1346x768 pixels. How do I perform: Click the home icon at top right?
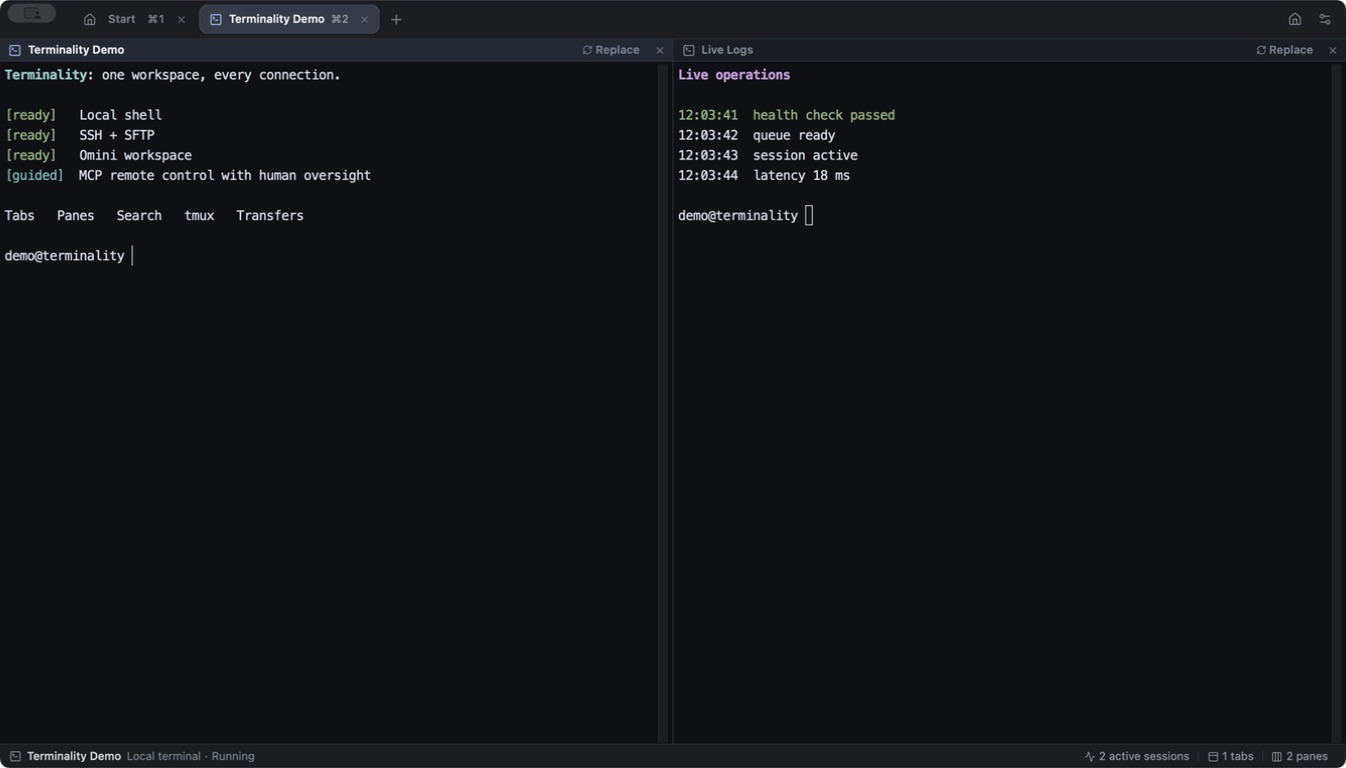click(x=1295, y=19)
